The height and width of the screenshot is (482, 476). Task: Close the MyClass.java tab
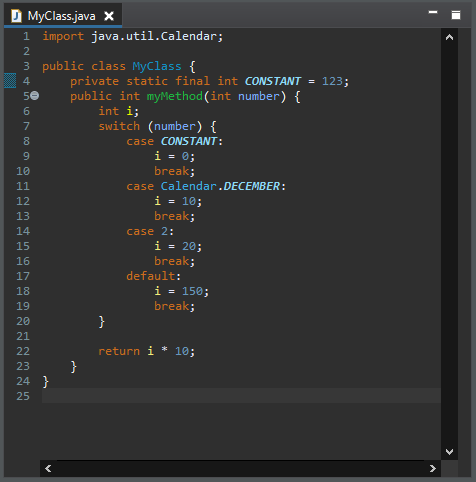point(109,16)
